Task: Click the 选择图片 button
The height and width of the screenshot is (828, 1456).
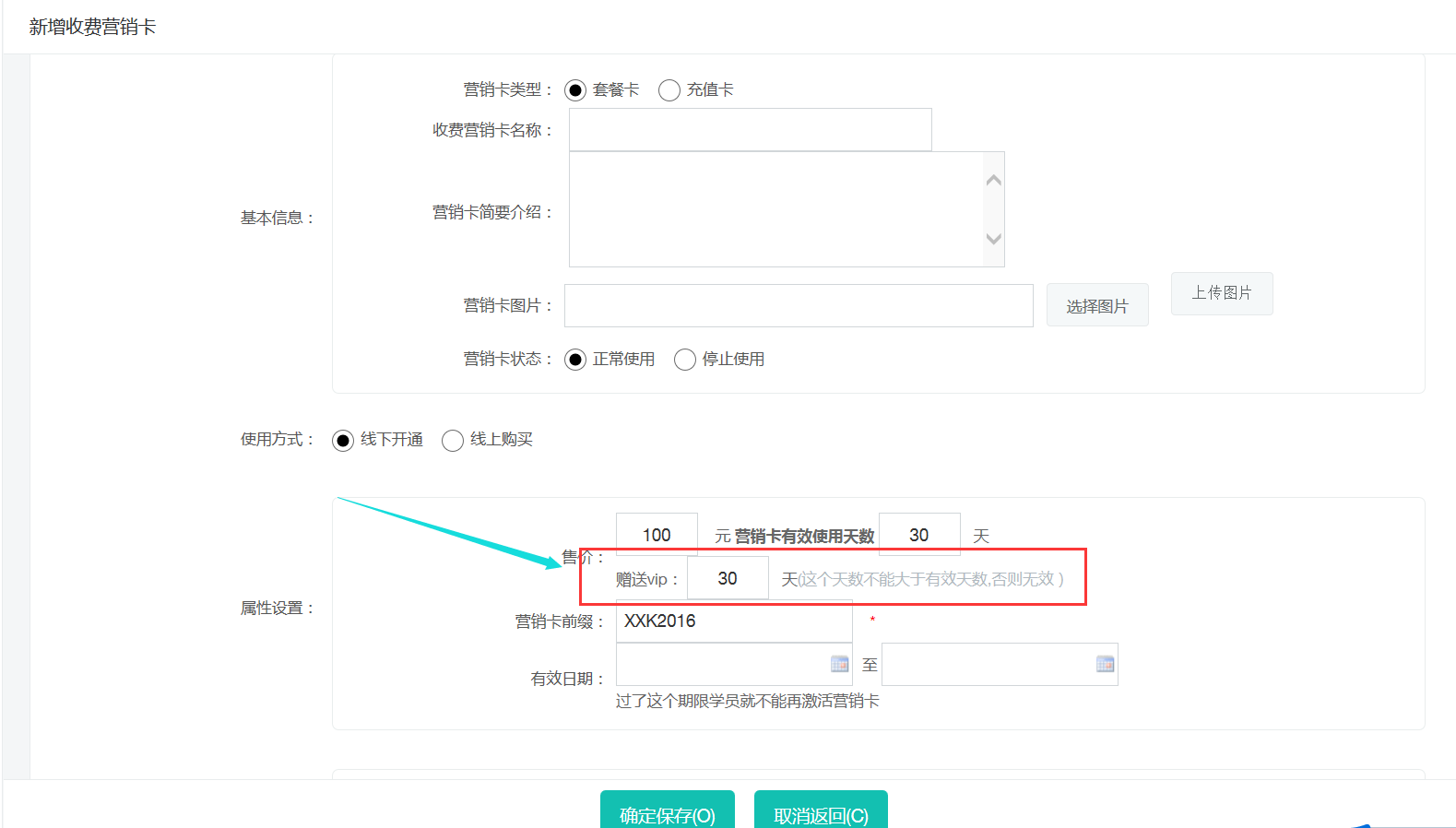Action: 1097,305
